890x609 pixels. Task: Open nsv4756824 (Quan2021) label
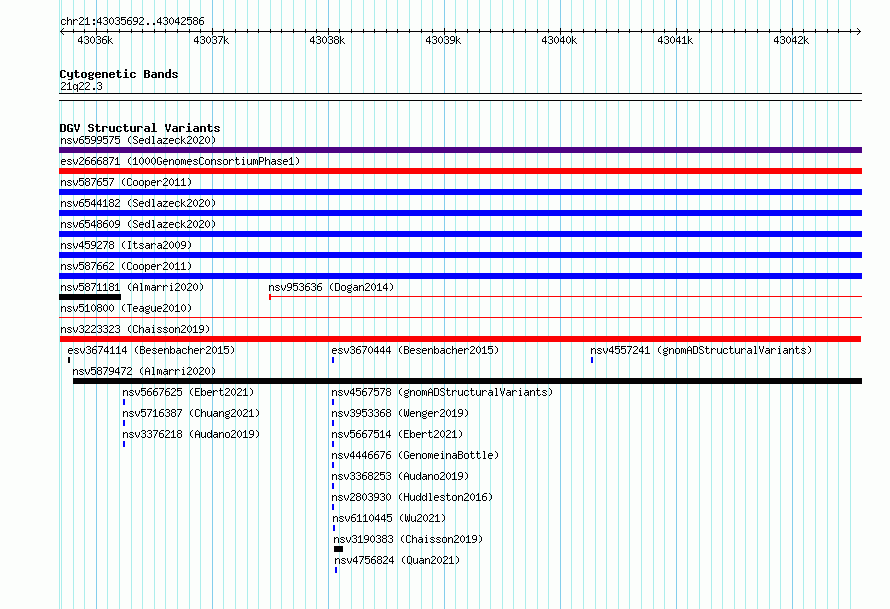(397, 560)
